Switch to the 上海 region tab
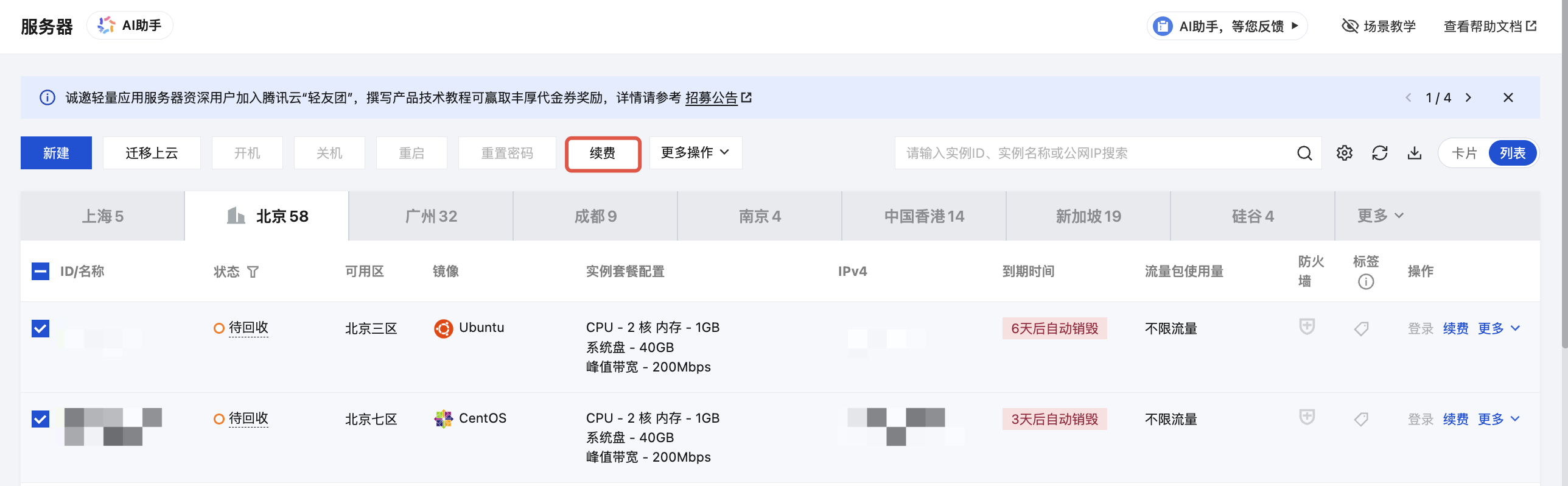1568x486 pixels. pyautogui.click(x=102, y=216)
